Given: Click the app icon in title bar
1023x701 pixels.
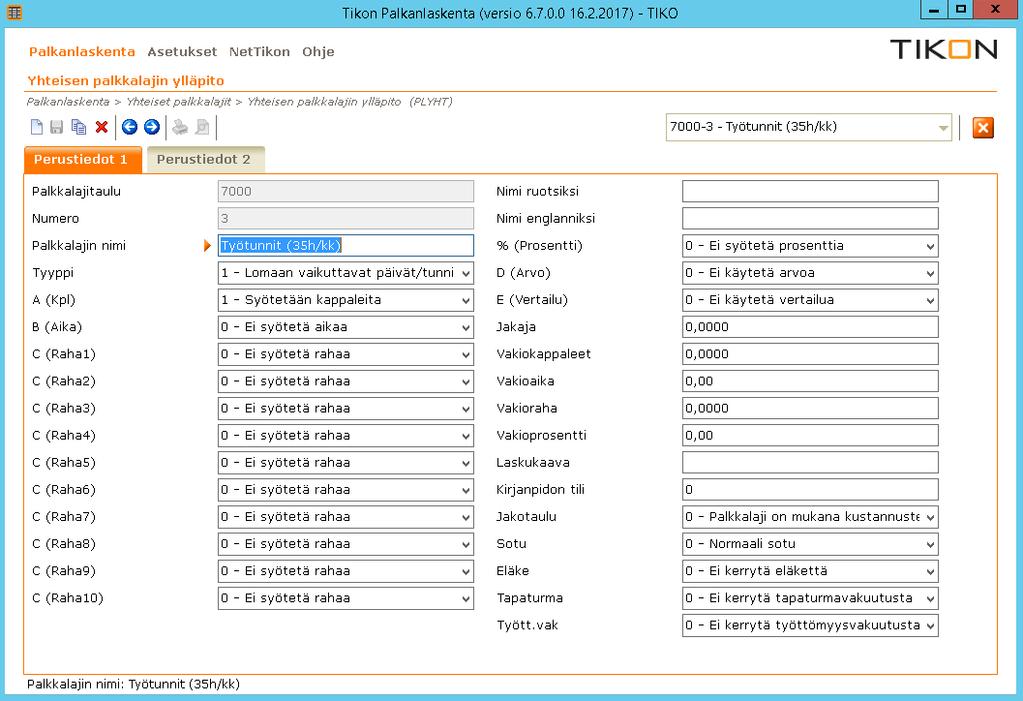Looking at the screenshot, I should (14, 12).
